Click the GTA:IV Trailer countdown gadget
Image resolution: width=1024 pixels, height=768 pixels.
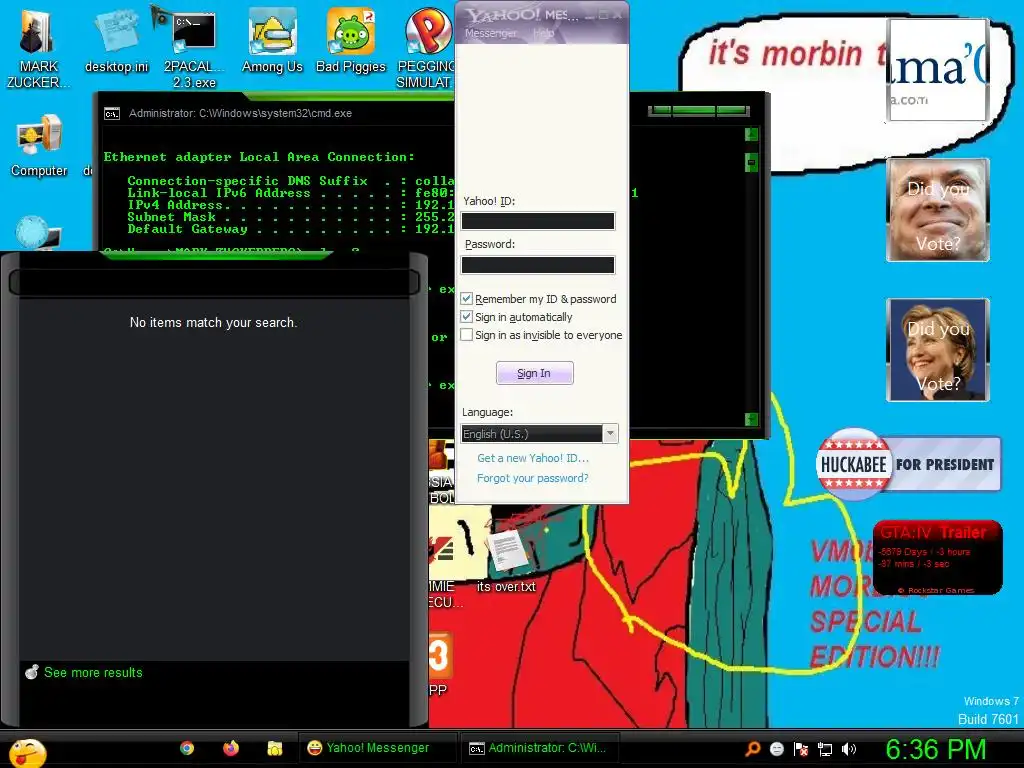click(937, 557)
